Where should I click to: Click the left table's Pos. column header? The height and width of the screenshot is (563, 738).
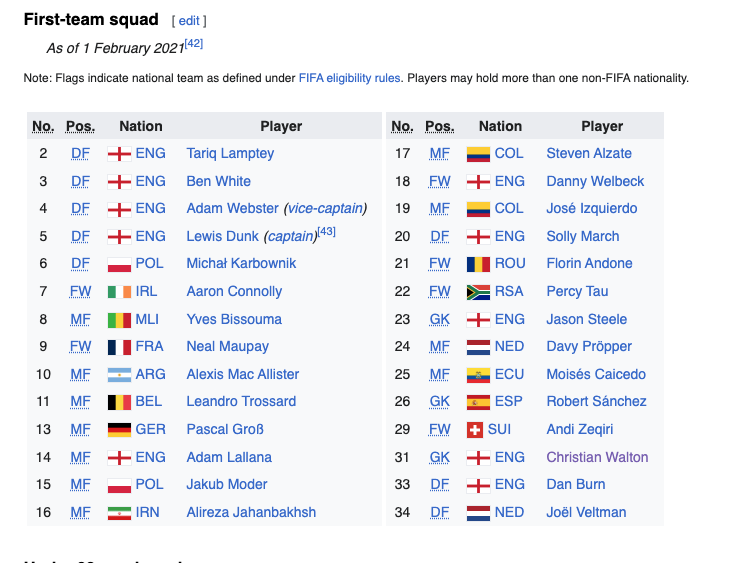point(80,126)
